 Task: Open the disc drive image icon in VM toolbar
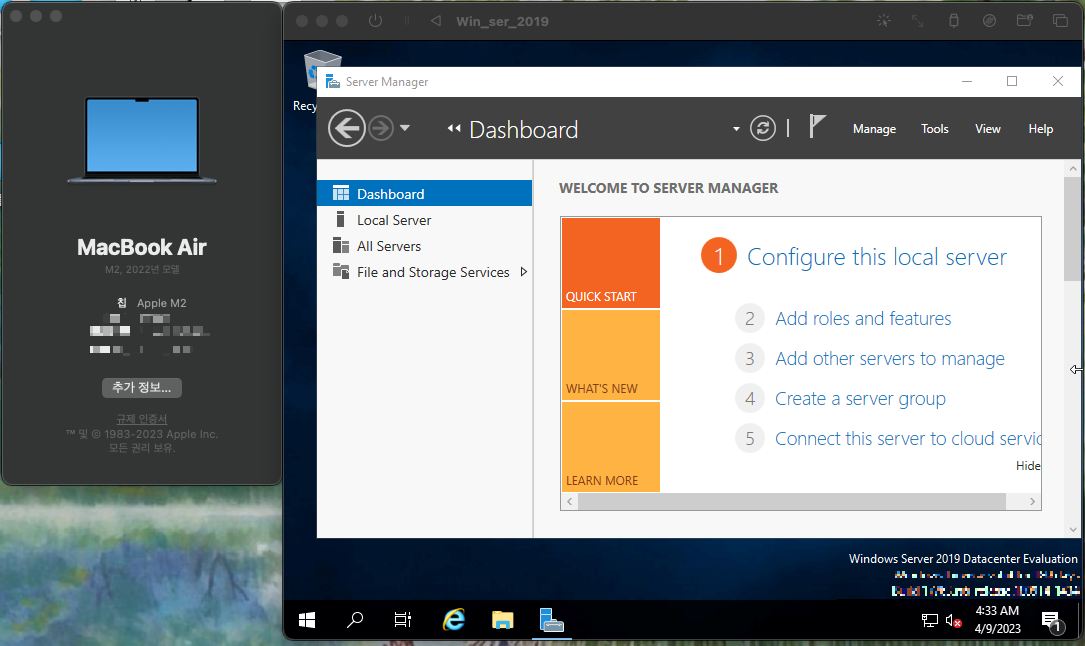990,21
